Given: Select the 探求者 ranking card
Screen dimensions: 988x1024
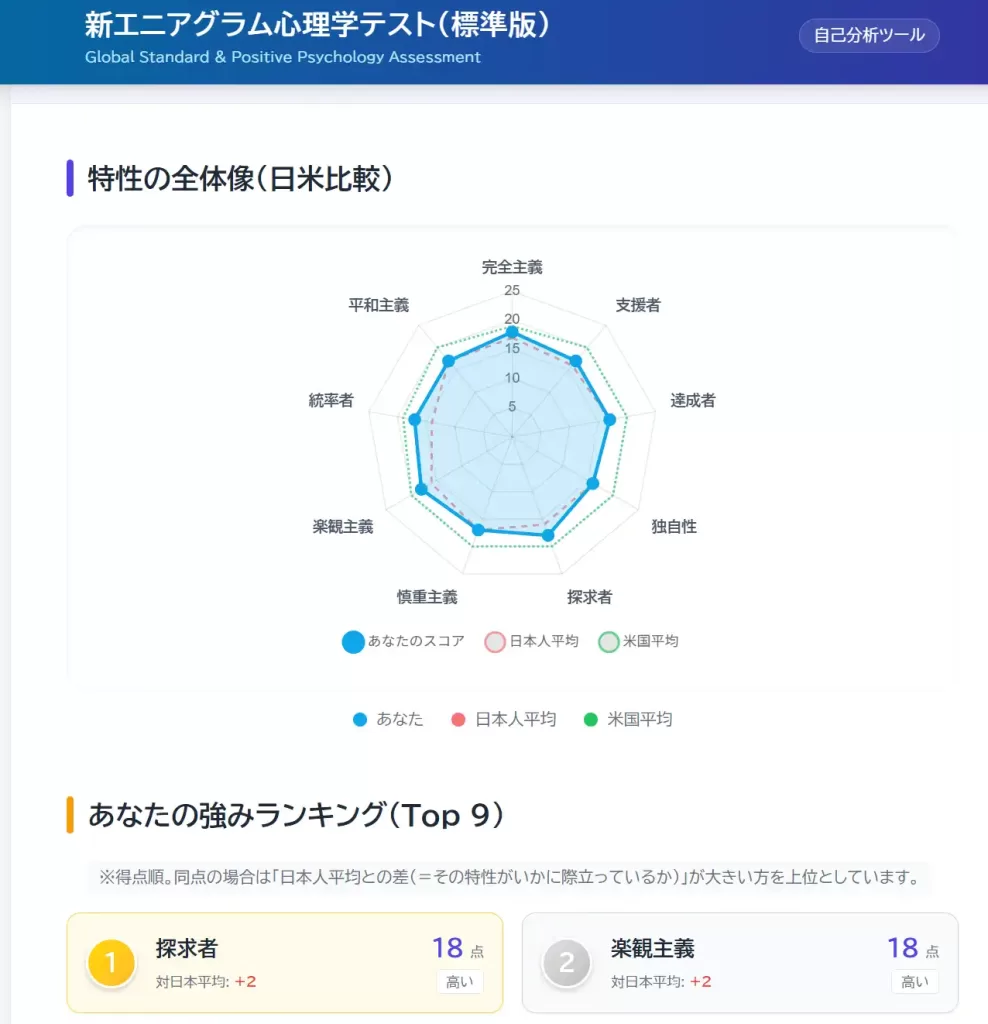Looking at the screenshot, I should pyautogui.click(x=285, y=962).
